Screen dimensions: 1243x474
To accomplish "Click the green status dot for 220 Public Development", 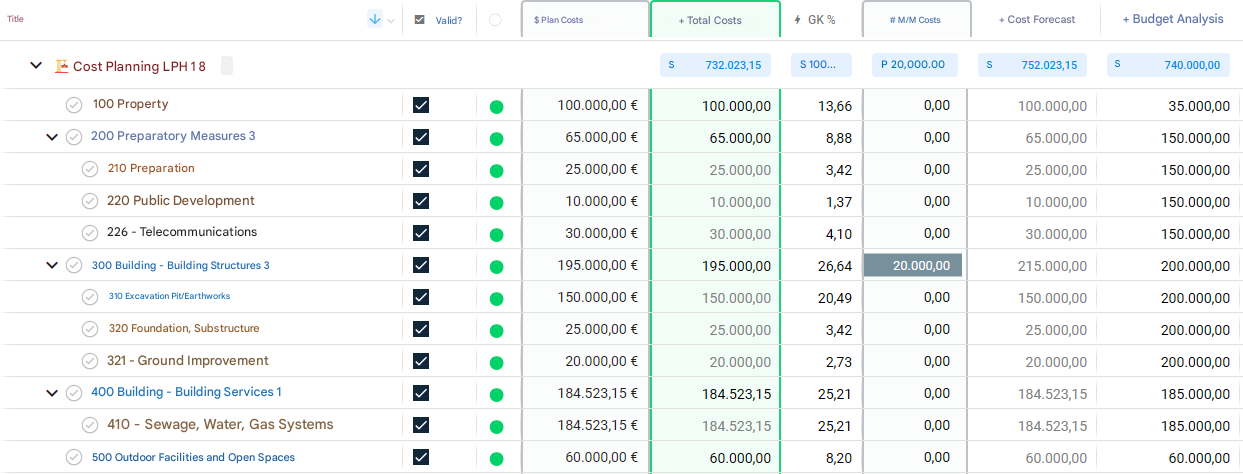I will (x=496, y=202).
